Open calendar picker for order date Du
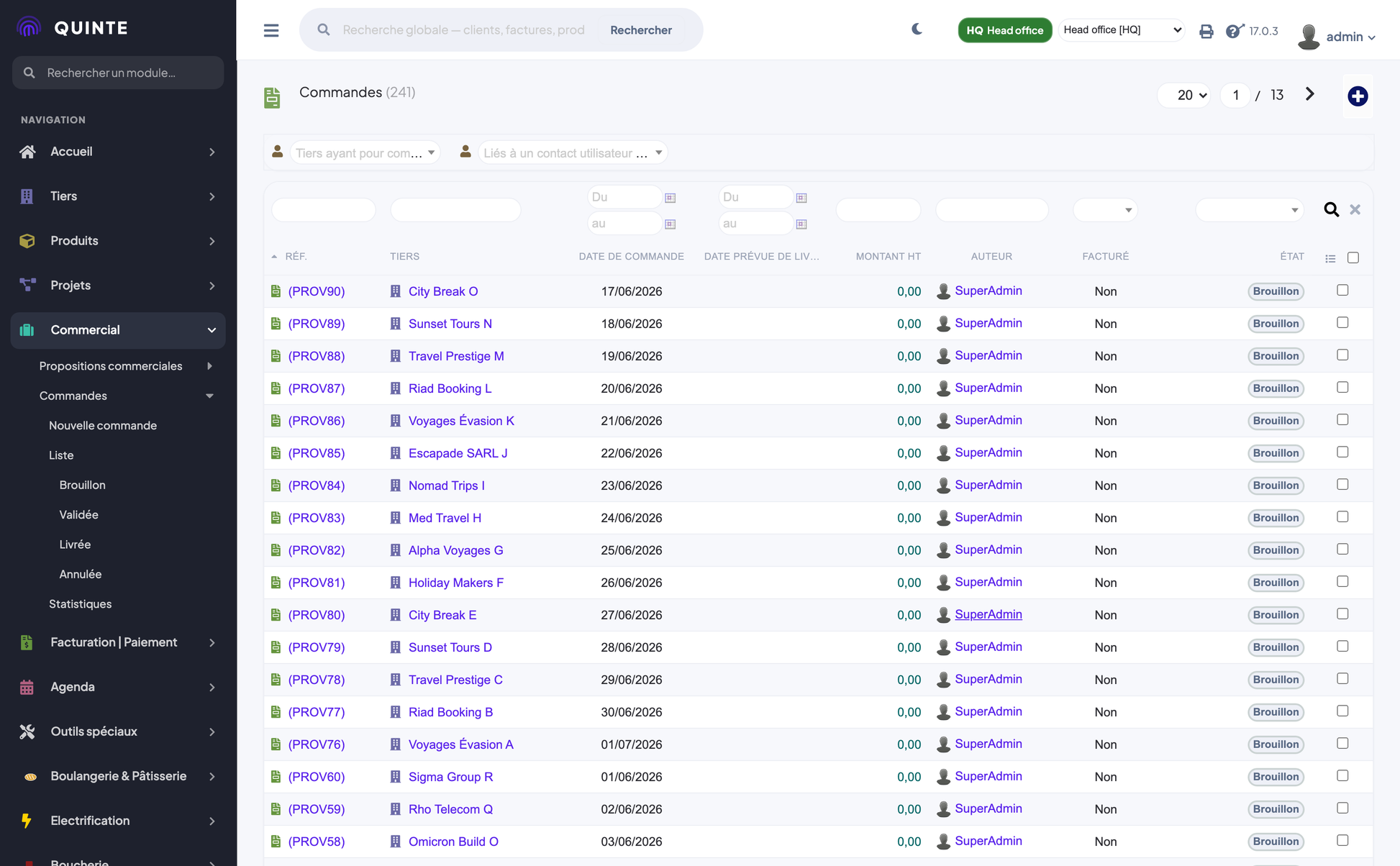The image size is (1400, 866). click(671, 197)
